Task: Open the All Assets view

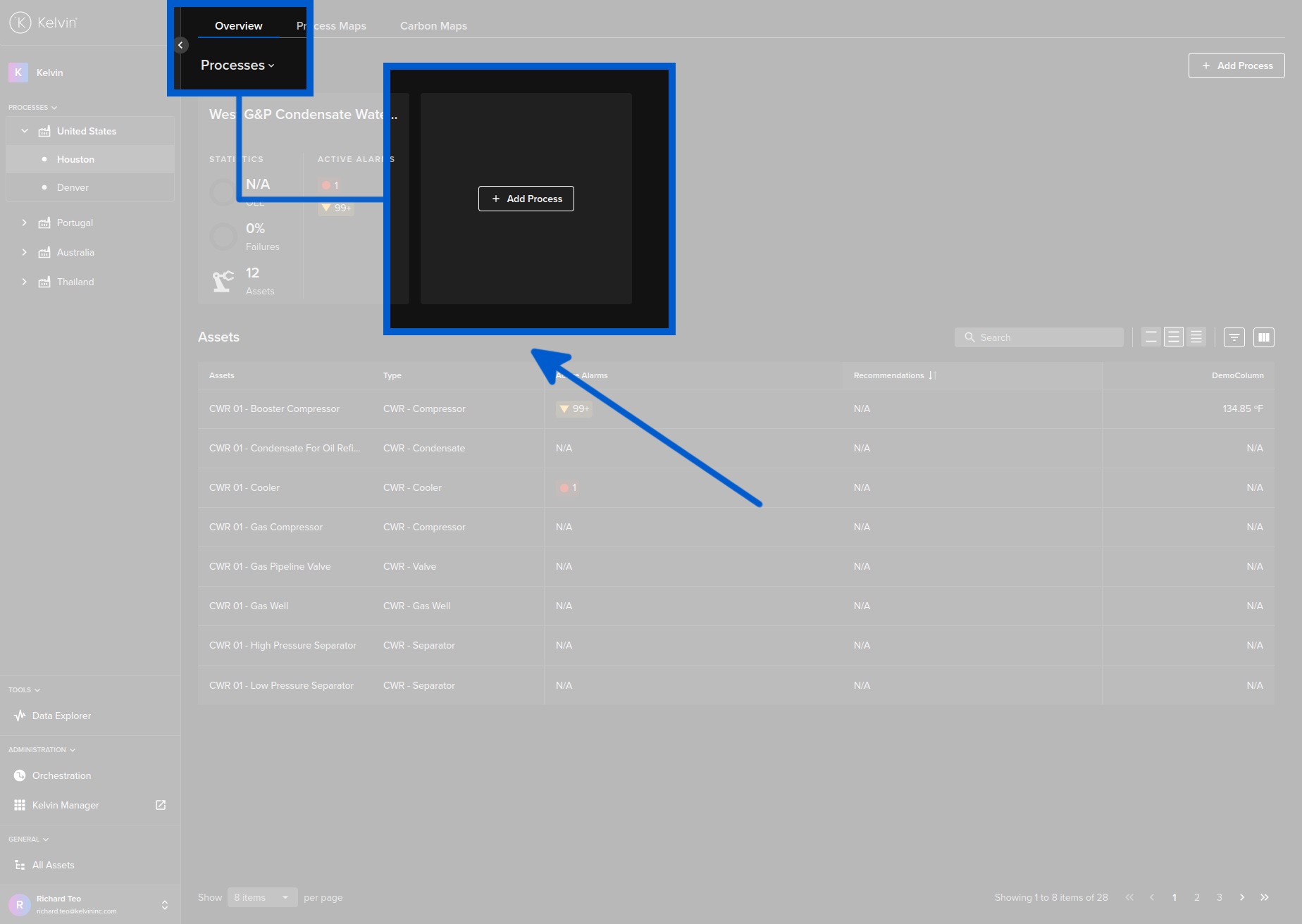Action: 51,865
